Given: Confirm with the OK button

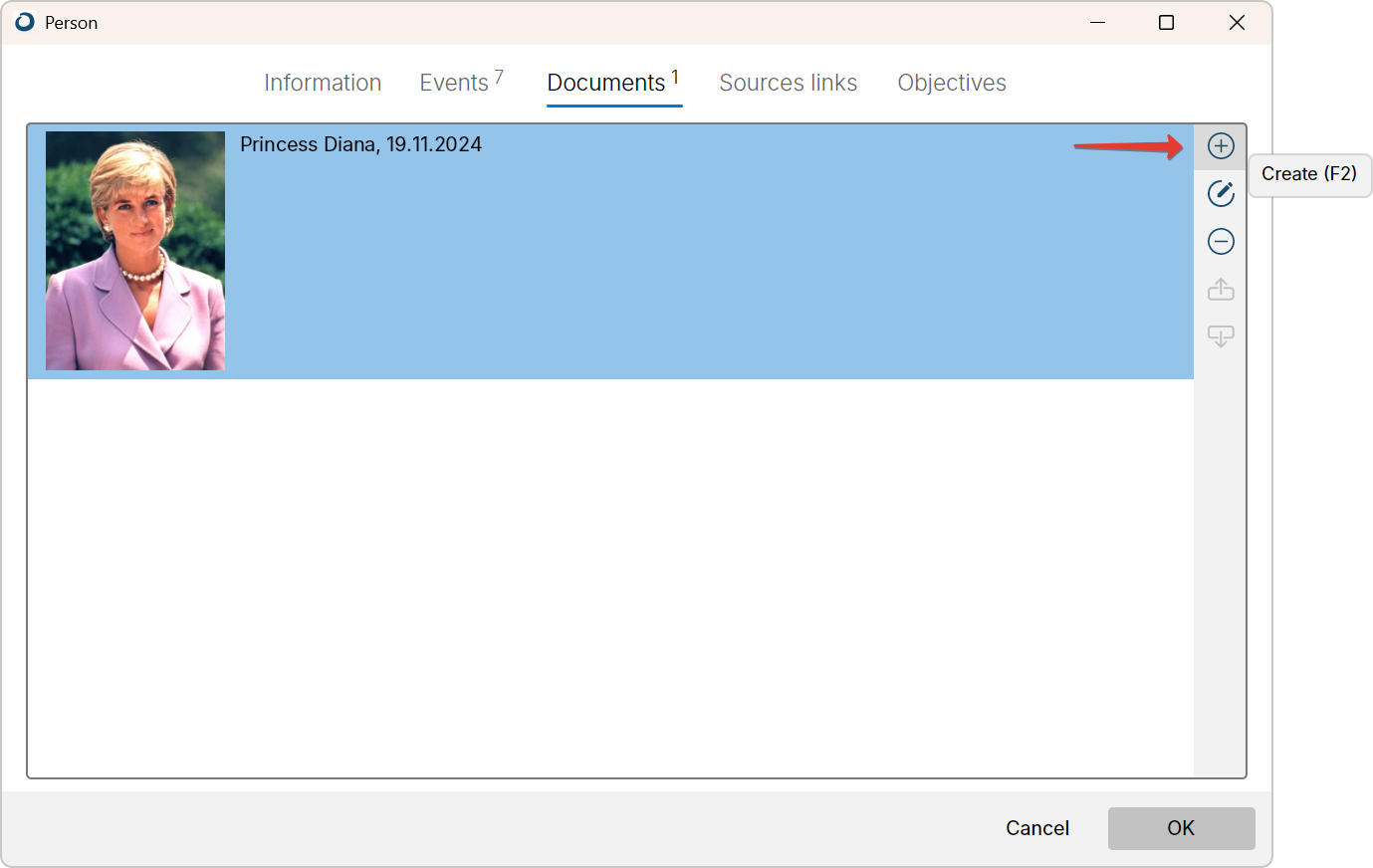Looking at the screenshot, I should [1181, 828].
